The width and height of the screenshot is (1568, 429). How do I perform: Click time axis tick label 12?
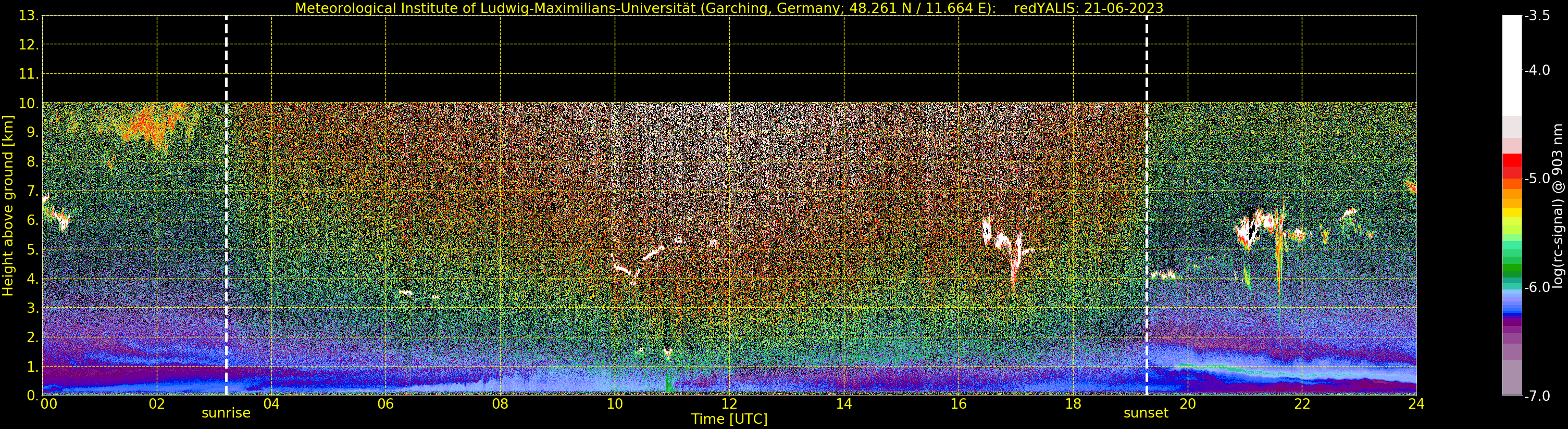[729, 404]
